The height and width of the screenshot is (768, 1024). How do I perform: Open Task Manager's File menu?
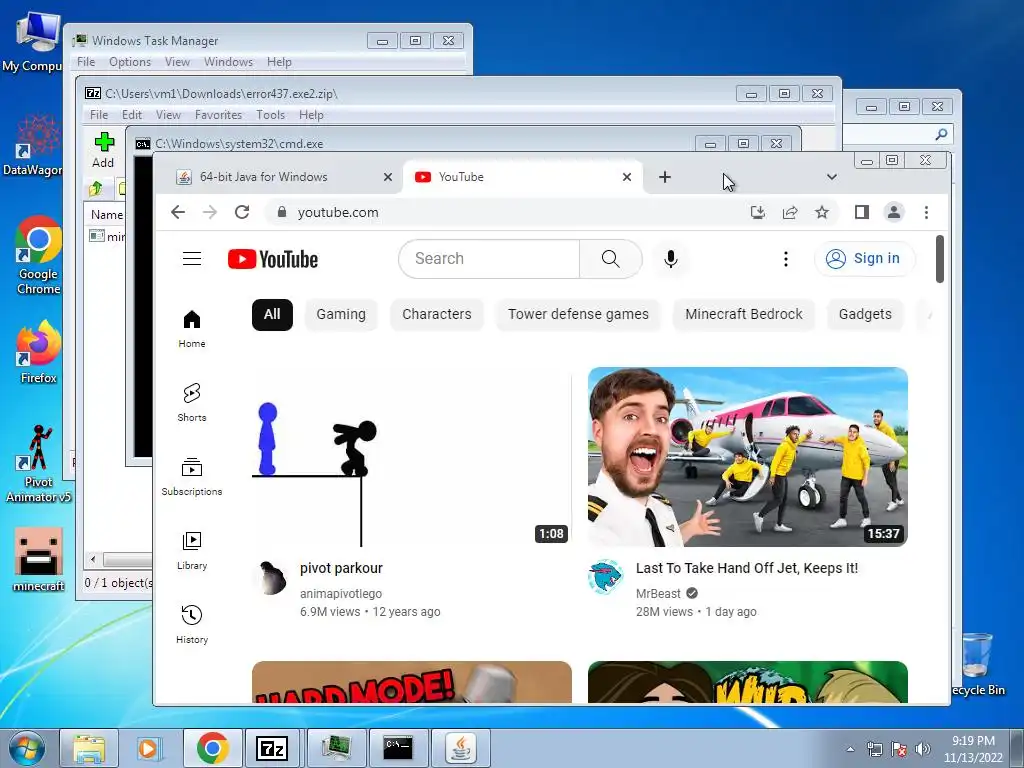86,62
